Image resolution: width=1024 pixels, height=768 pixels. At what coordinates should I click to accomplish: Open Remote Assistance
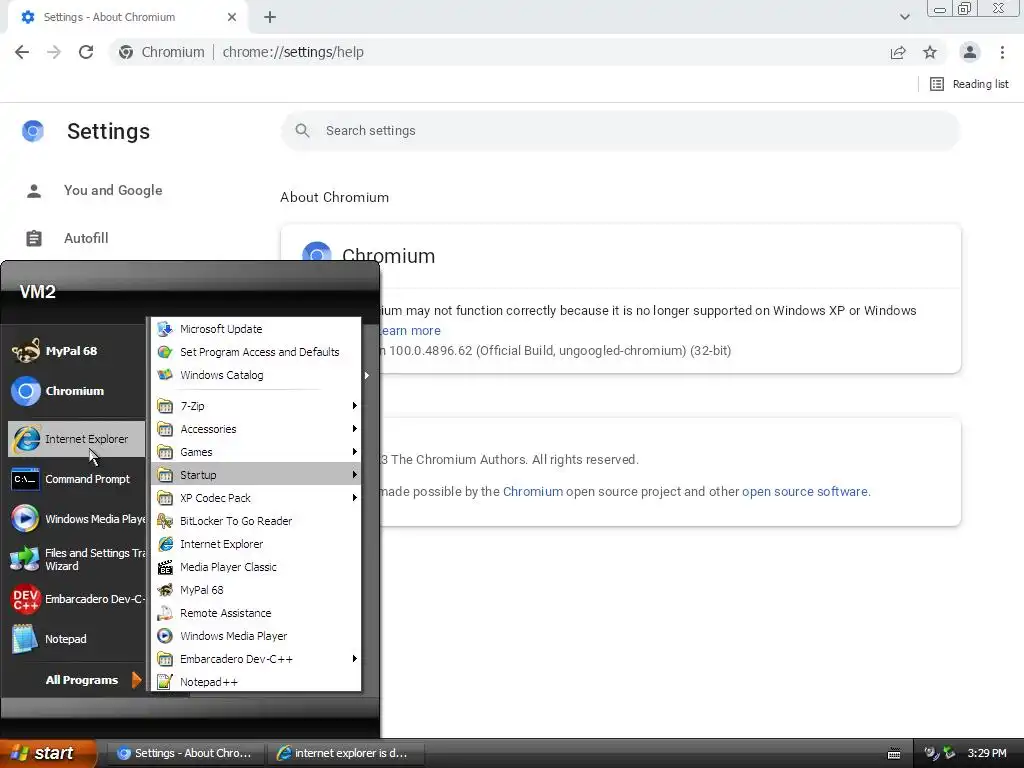coord(256,613)
